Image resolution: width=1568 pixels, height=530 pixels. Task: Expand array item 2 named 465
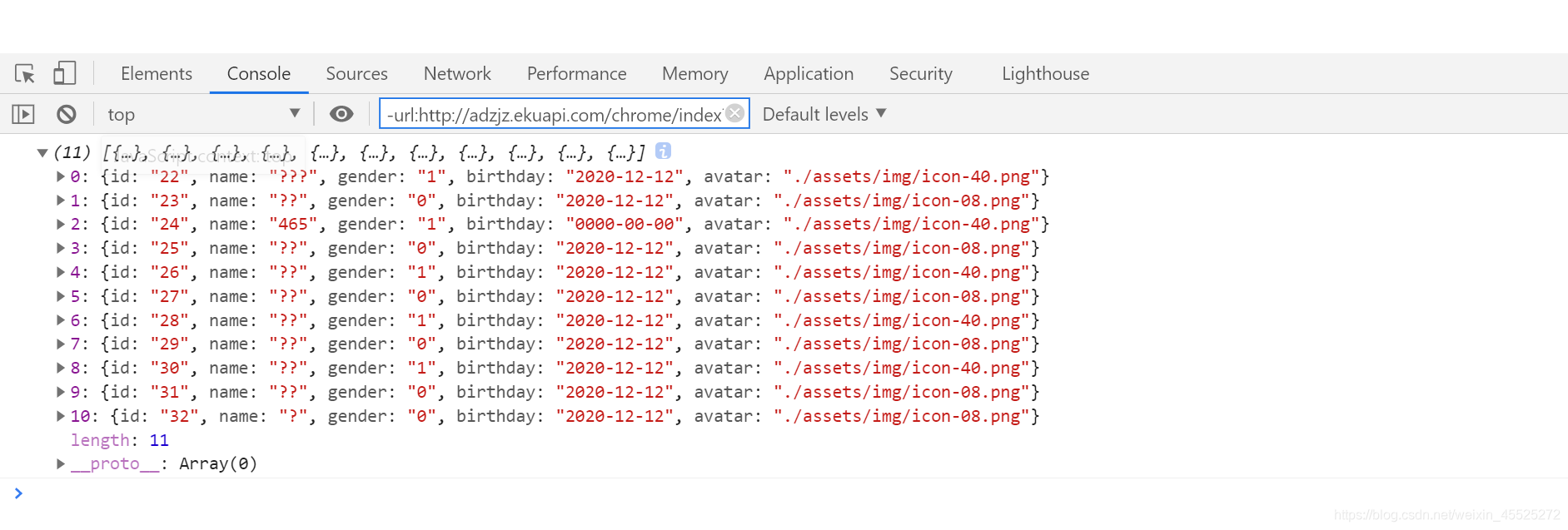click(x=61, y=224)
